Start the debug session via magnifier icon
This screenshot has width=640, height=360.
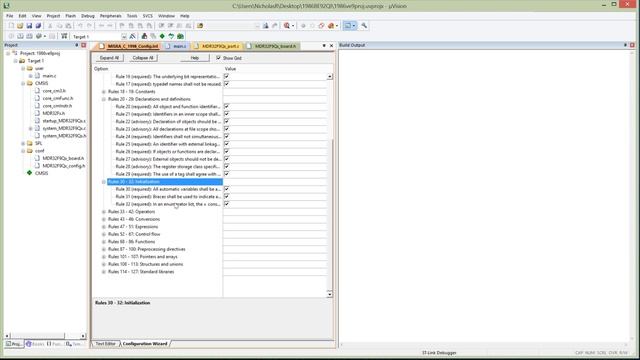click(x=287, y=26)
